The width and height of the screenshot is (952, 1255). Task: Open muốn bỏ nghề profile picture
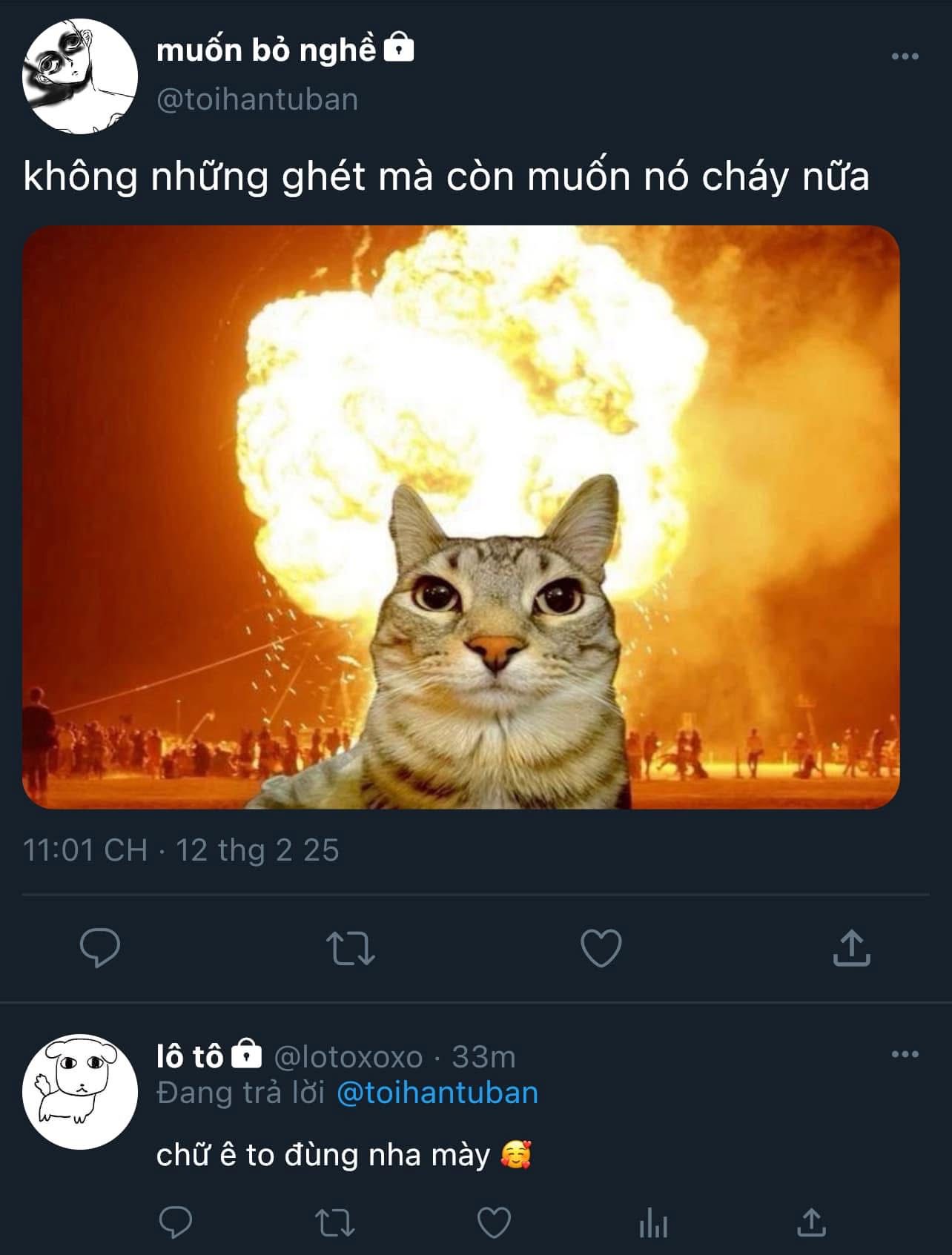(x=80, y=76)
